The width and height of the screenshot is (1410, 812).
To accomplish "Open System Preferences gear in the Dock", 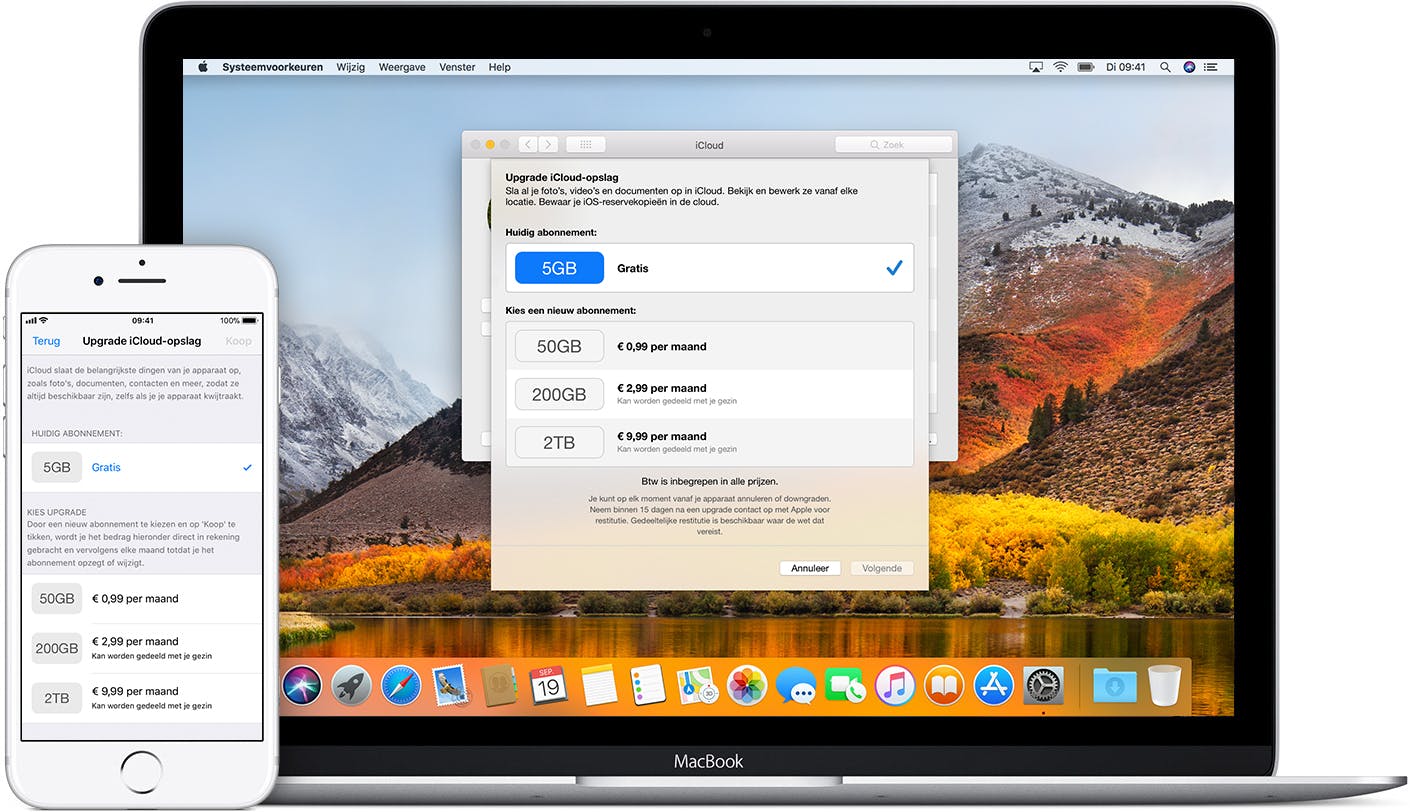I will click(1043, 686).
